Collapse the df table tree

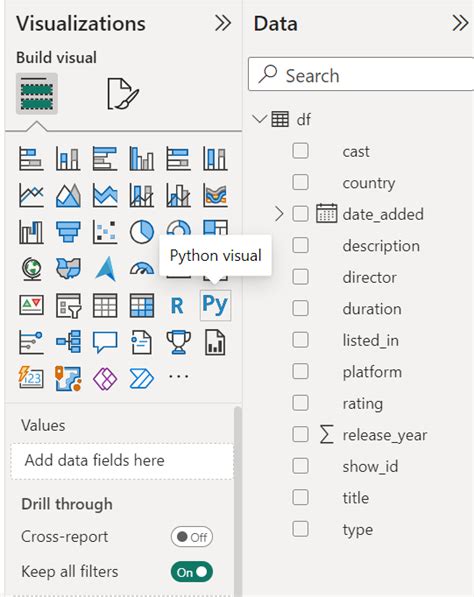coord(260,119)
